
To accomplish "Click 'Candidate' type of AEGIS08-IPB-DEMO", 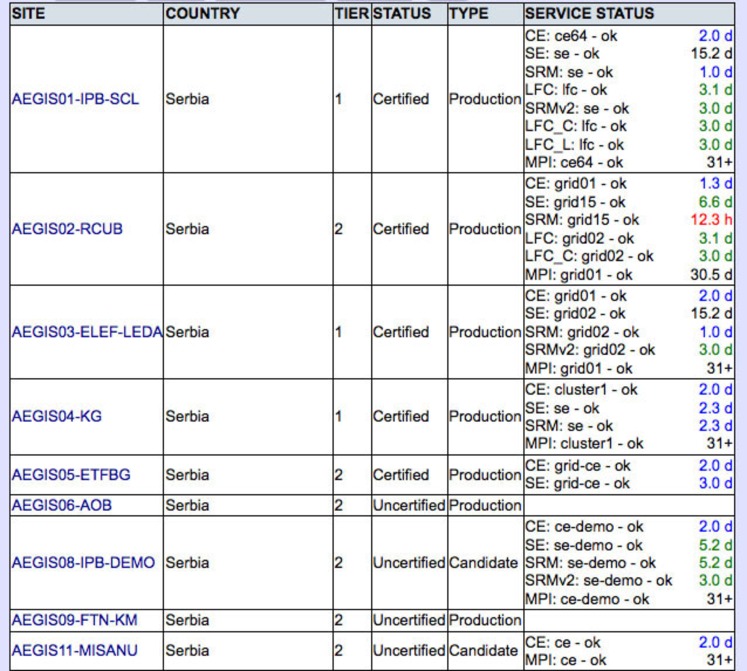I will [483, 562].
